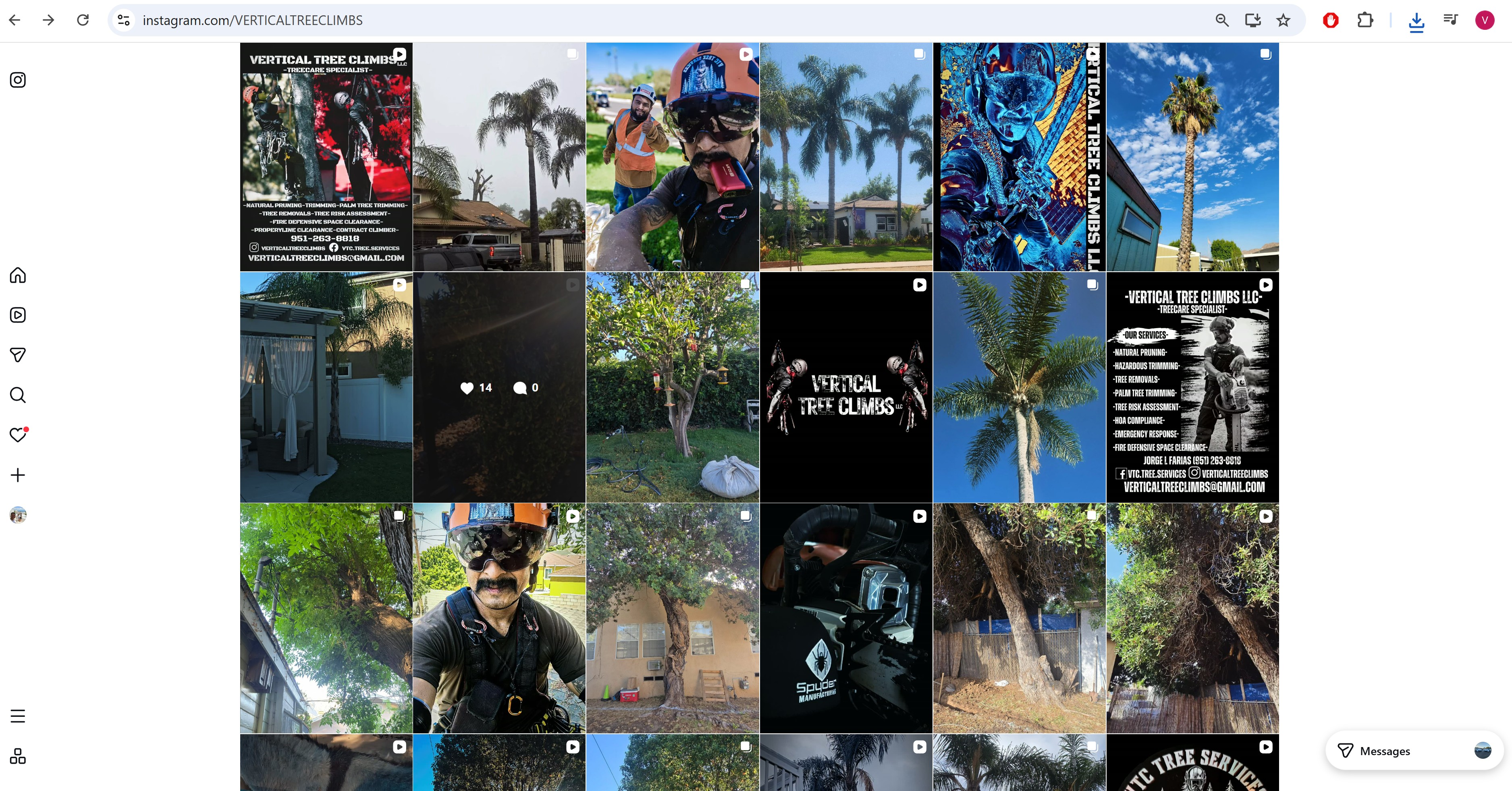Go back in browser history
1512x791 pixels.
(x=15, y=20)
